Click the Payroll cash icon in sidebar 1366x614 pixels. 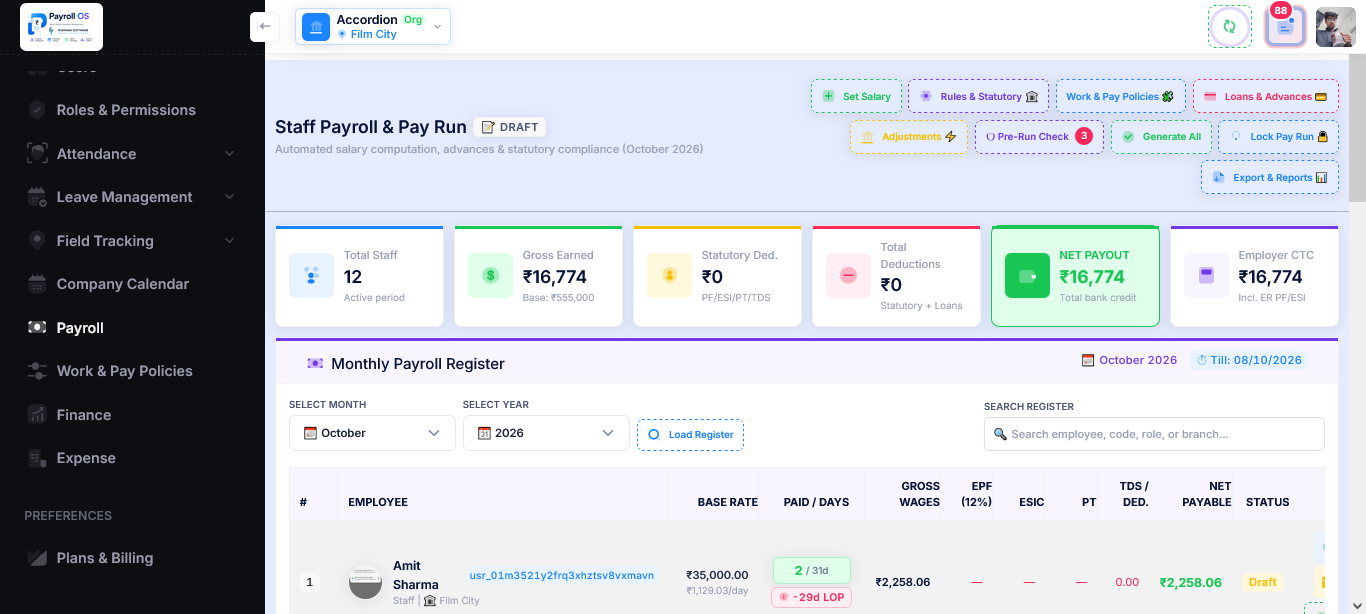[x=37, y=328]
